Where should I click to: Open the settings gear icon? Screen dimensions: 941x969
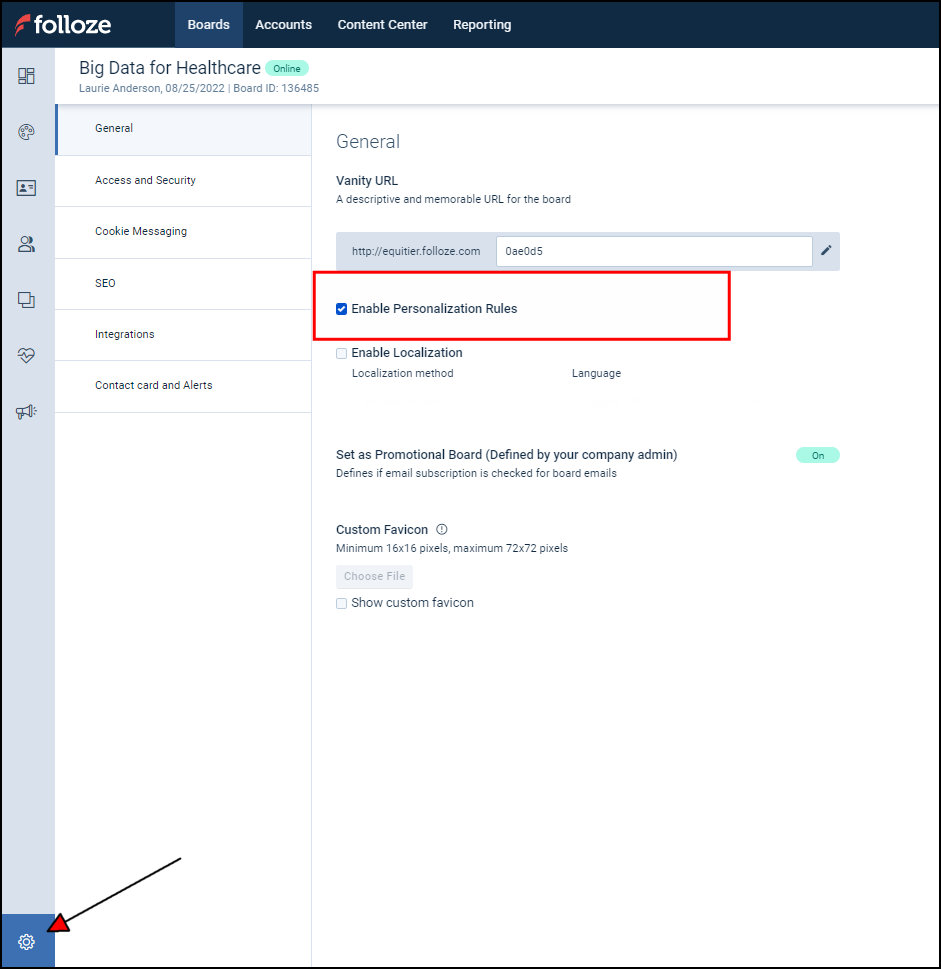(x=27, y=942)
